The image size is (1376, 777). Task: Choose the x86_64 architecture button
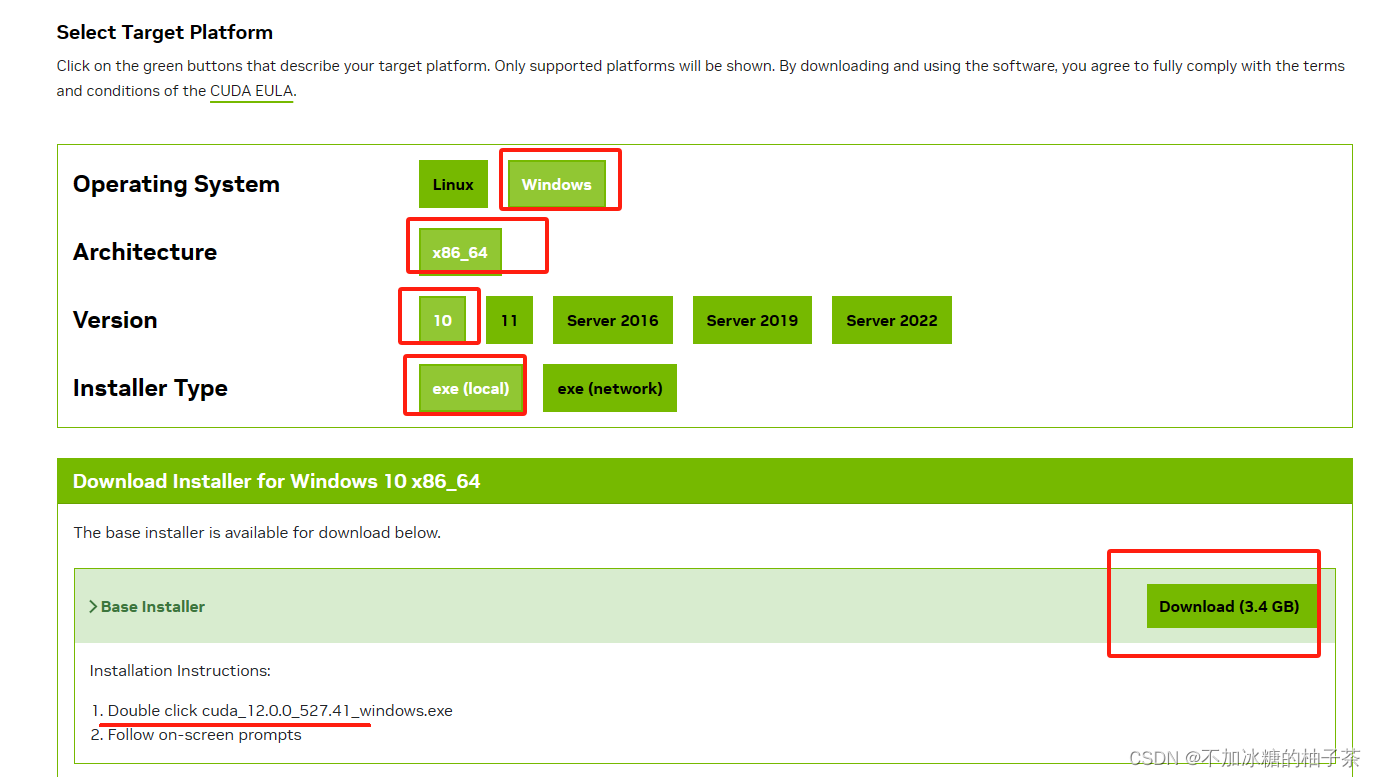[460, 252]
